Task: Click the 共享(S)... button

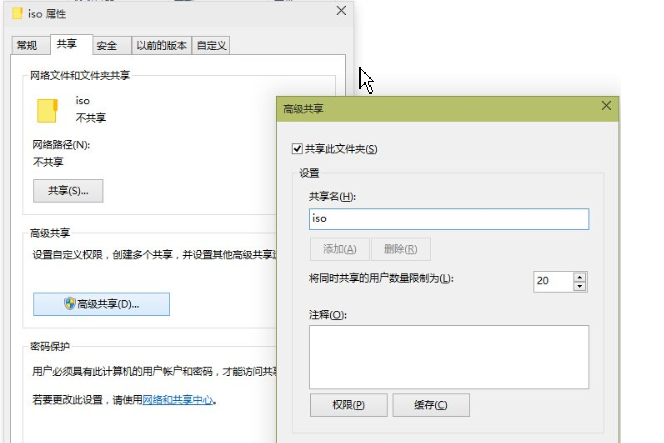Action: [x=68, y=190]
